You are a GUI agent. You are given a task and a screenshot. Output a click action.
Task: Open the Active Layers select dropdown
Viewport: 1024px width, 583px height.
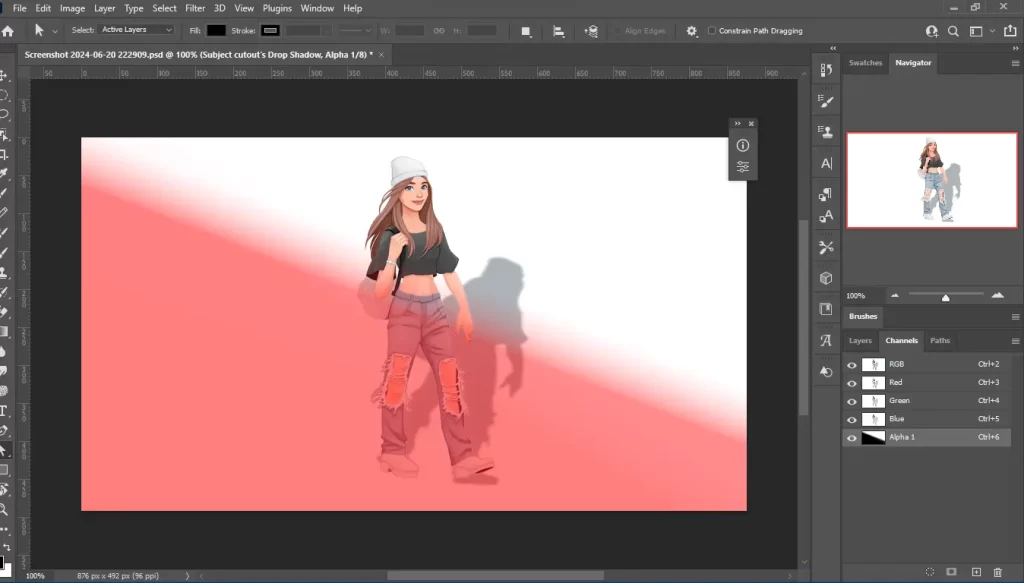(138, 30)
